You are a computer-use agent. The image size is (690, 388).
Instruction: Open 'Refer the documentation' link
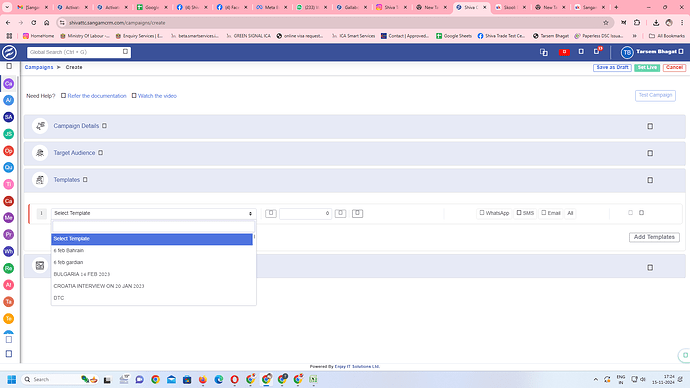click(x=97, y=96)
